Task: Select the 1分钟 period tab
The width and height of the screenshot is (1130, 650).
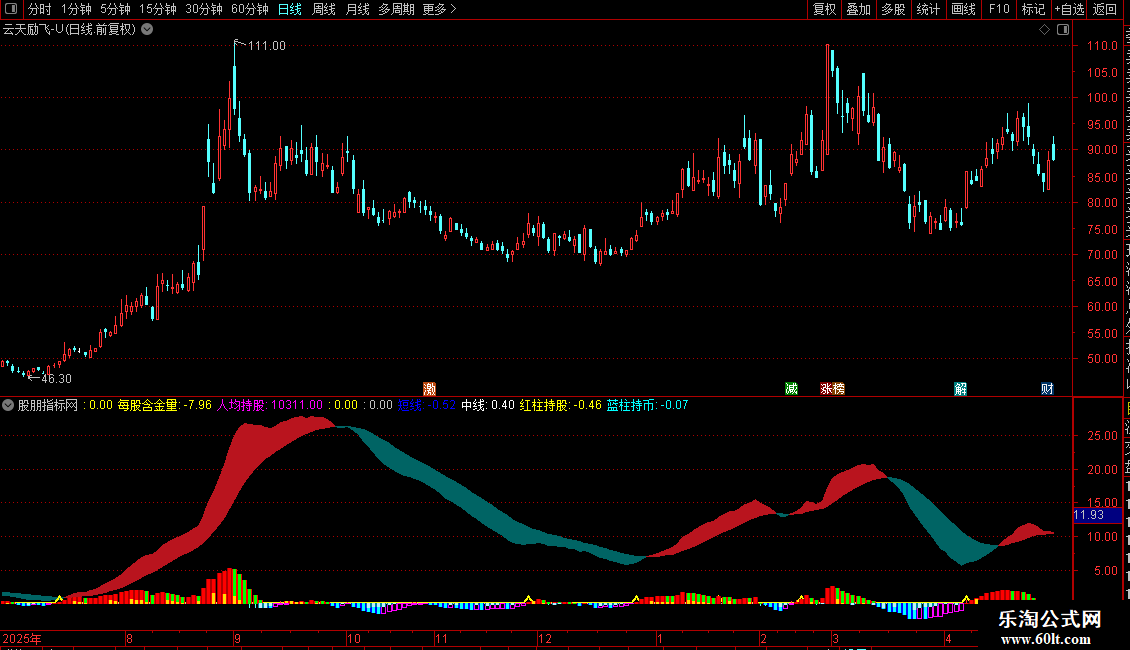Action: tap(76, 9)
